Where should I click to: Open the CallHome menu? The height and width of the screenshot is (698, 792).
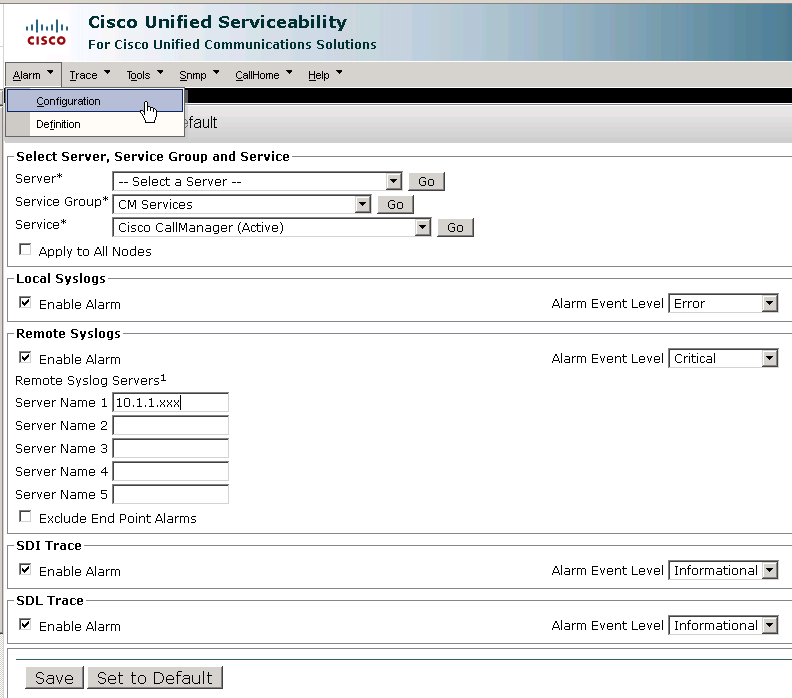tap(264, 75)
